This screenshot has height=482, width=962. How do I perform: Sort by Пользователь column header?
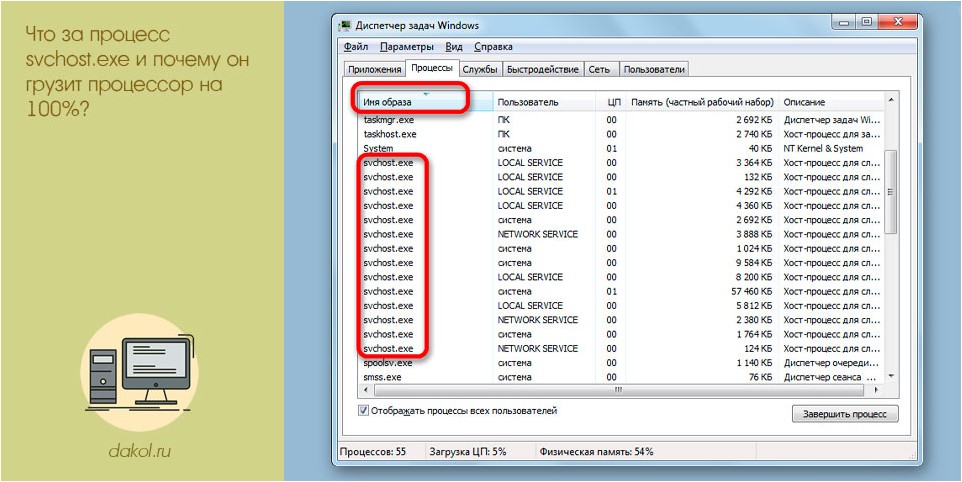pos(545,102)
